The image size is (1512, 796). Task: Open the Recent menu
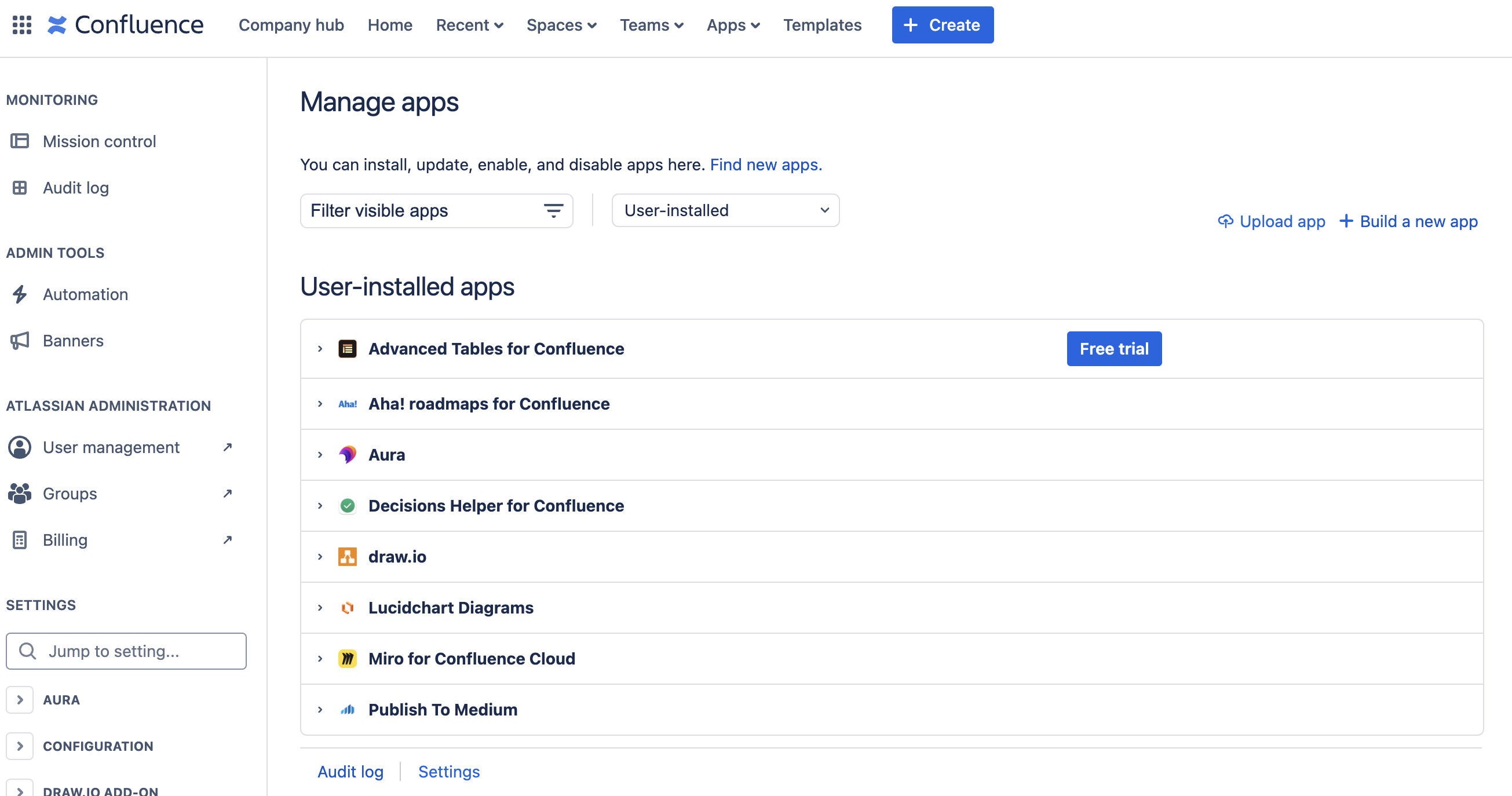coord(470,25)
